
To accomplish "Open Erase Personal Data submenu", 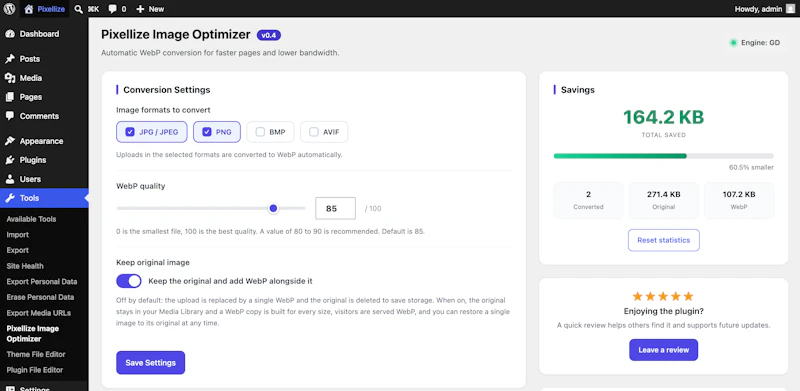I will (x=40, y=297).
